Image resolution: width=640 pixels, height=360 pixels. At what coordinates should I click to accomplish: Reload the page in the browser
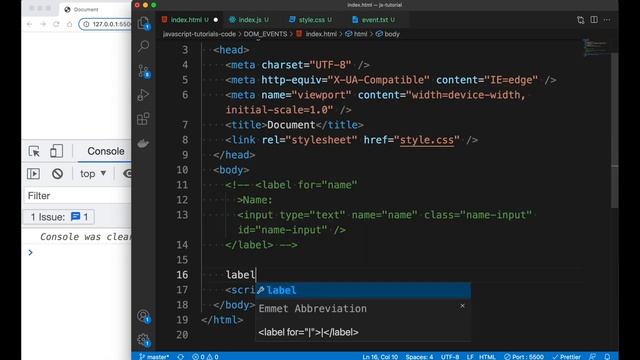tap(56, 24)
